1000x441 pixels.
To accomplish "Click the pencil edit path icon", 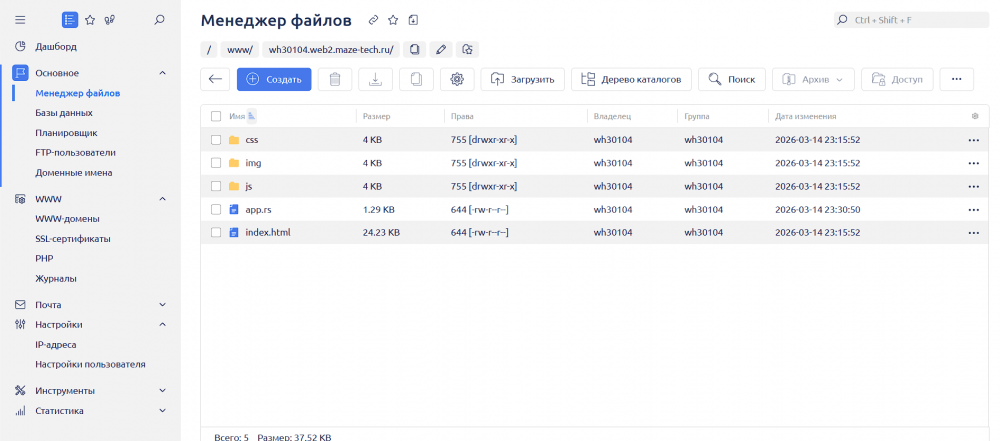I will (441, 49).
